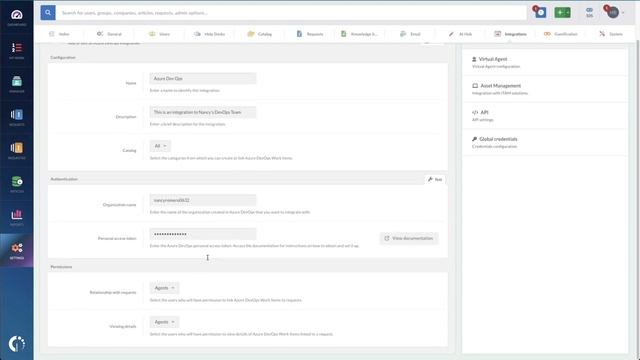Open Reports in the sidebar

[17, 217]
